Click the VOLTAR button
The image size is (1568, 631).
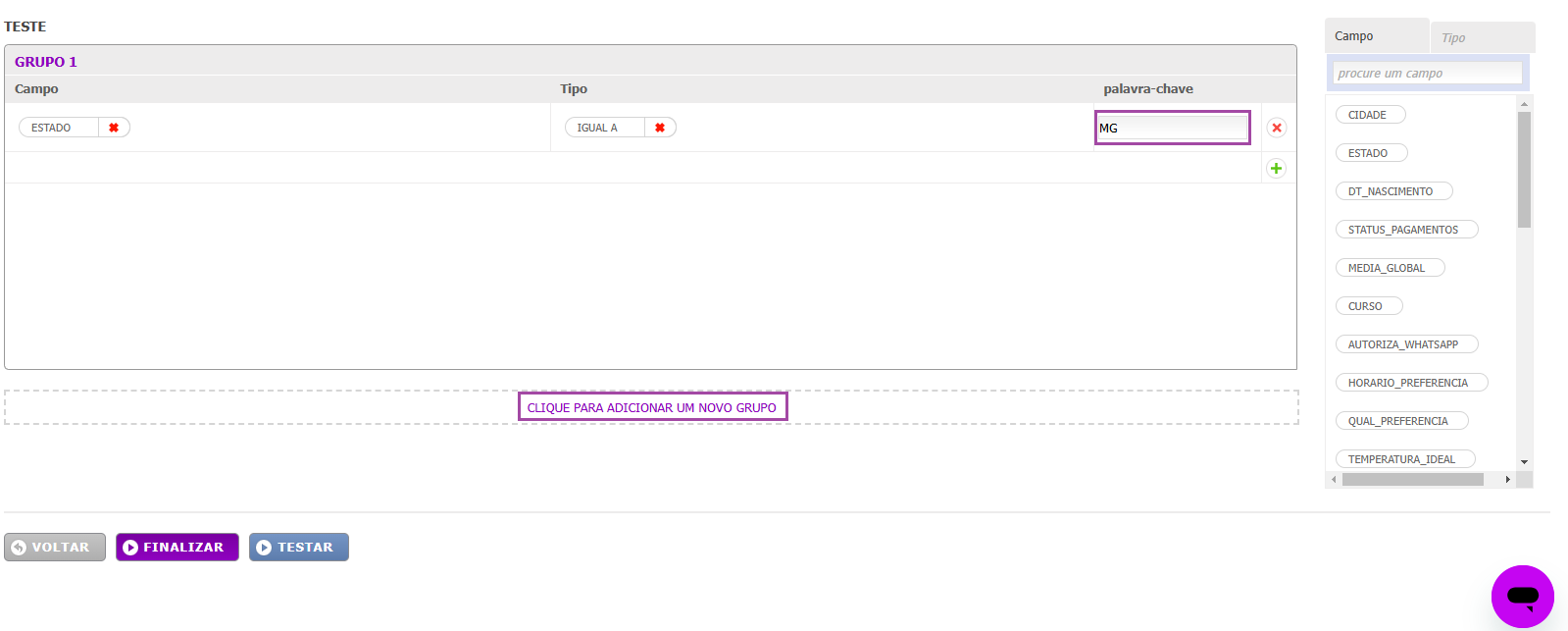55,548
